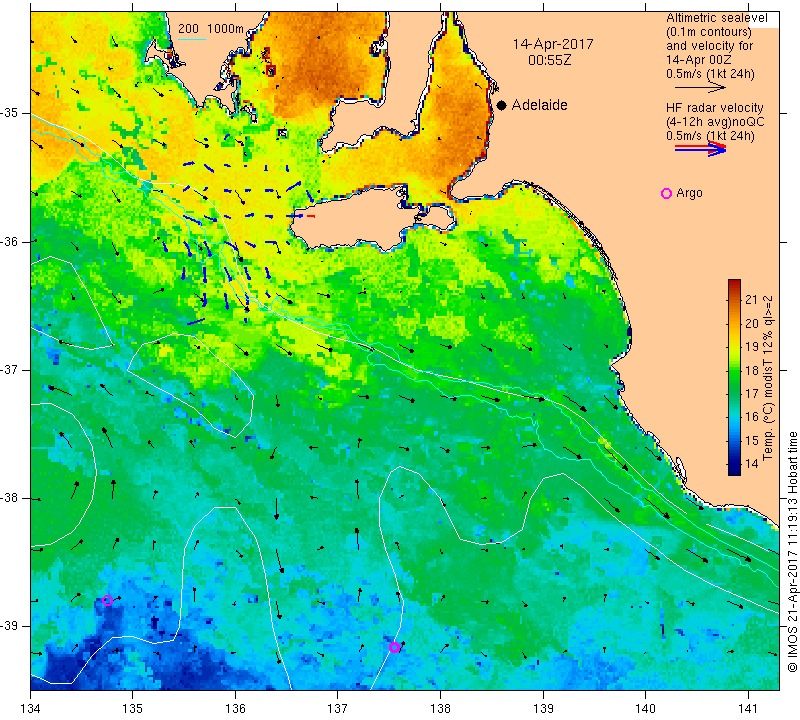Click the cyan 200m contour legend line

(x=191, y=39)
